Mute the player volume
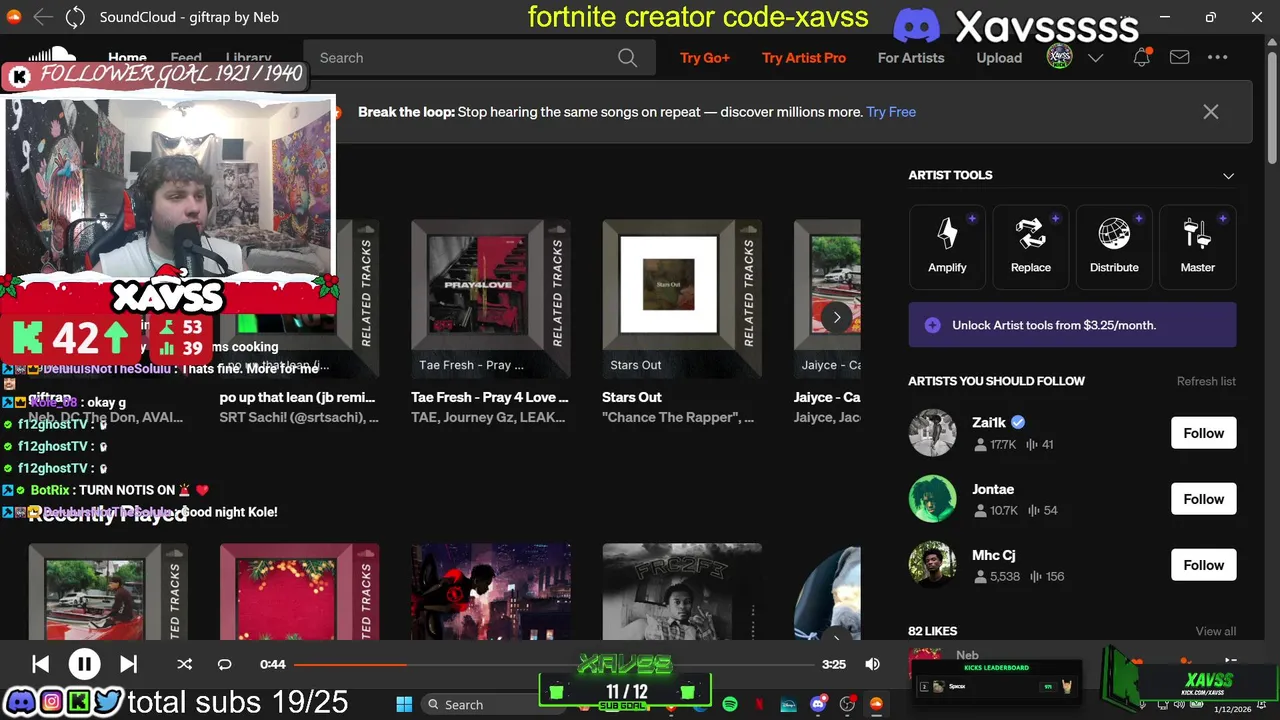1280x720 pixels. click(x=872, y=664)
